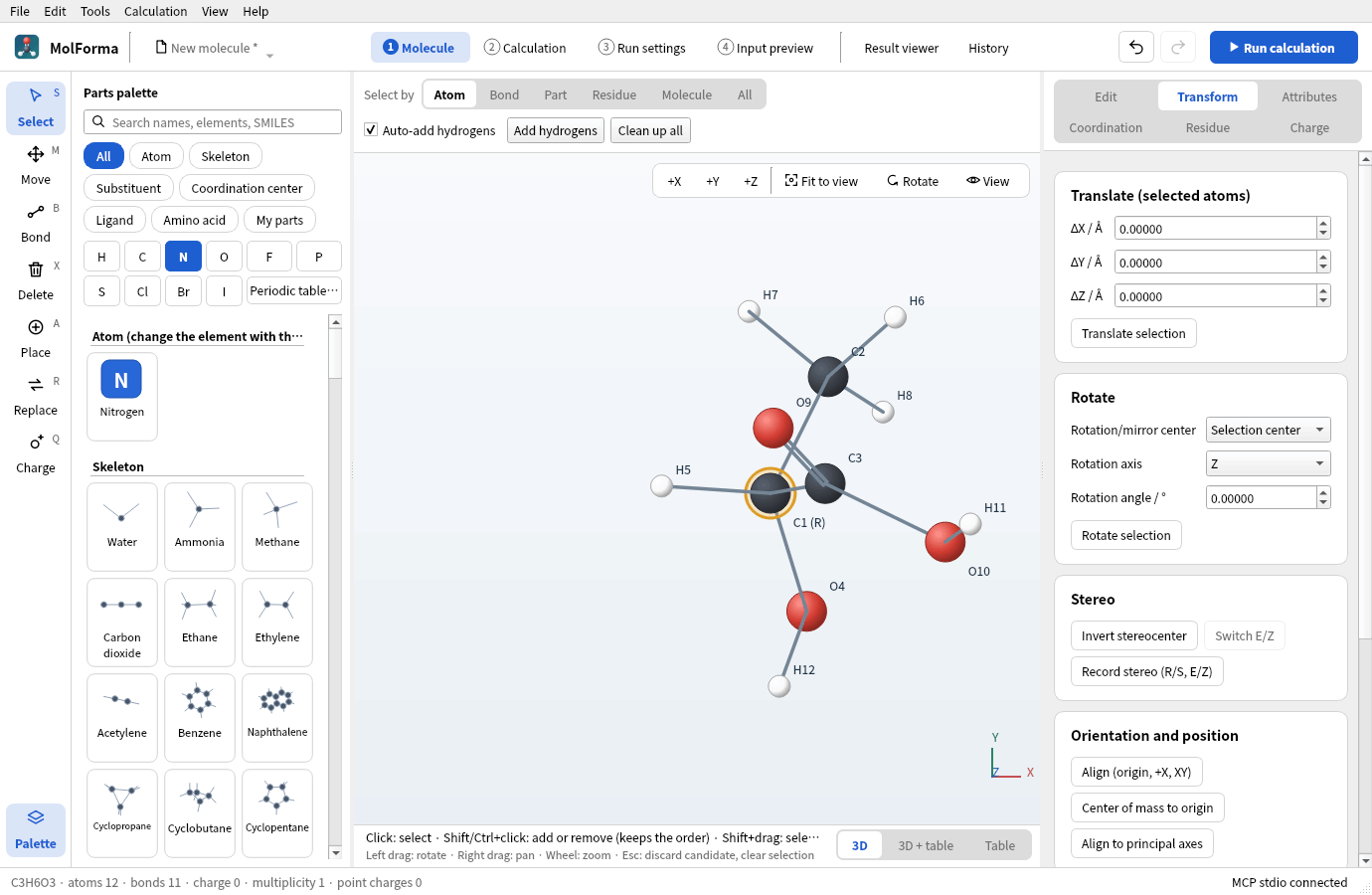This screenshot has height=895, width=1372.
Task: Switch view mode to 3D + table
Action: coord(926,845)
